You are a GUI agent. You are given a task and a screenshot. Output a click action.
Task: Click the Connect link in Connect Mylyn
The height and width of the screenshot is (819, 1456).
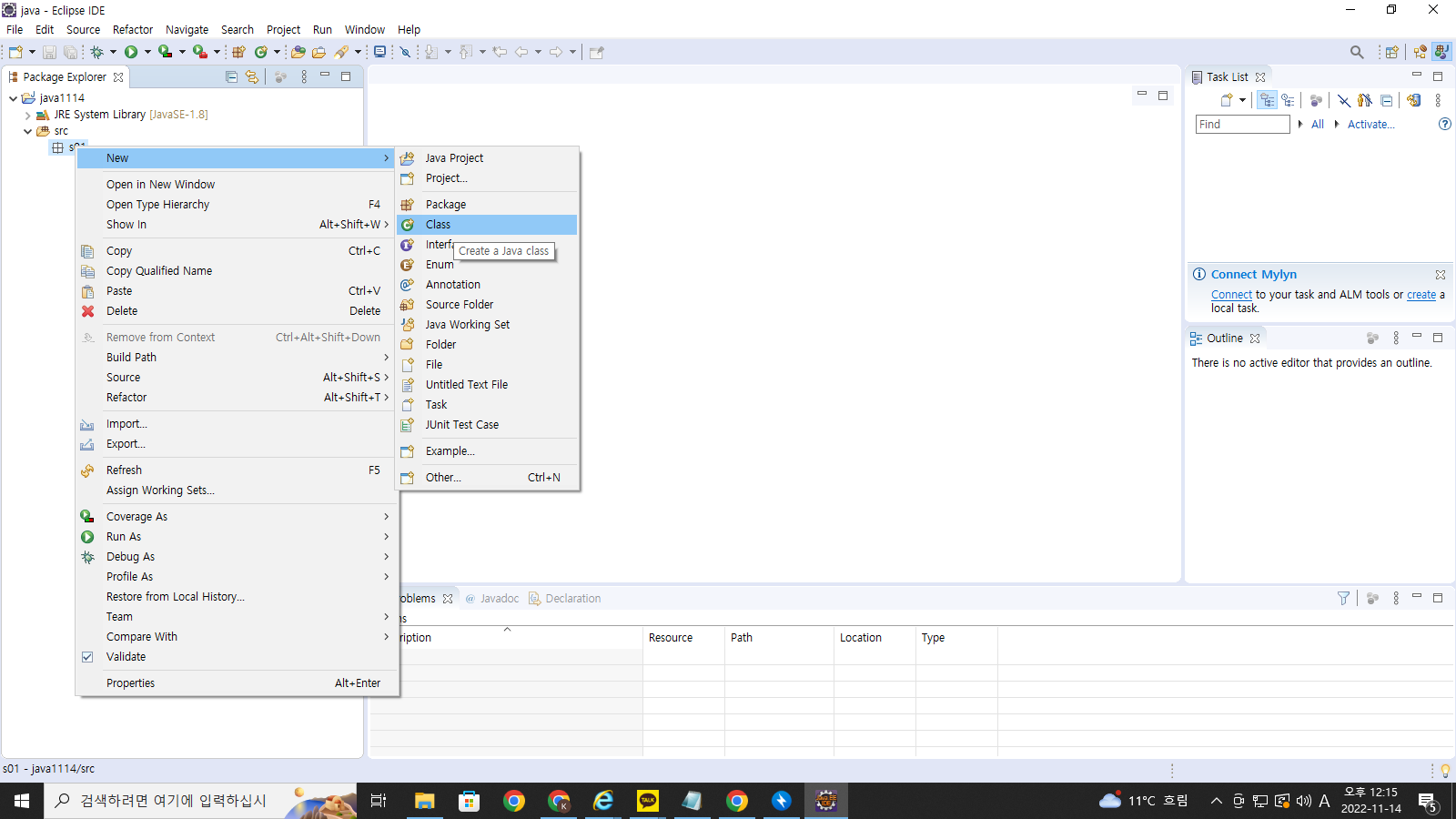(x=1232, y=295)
